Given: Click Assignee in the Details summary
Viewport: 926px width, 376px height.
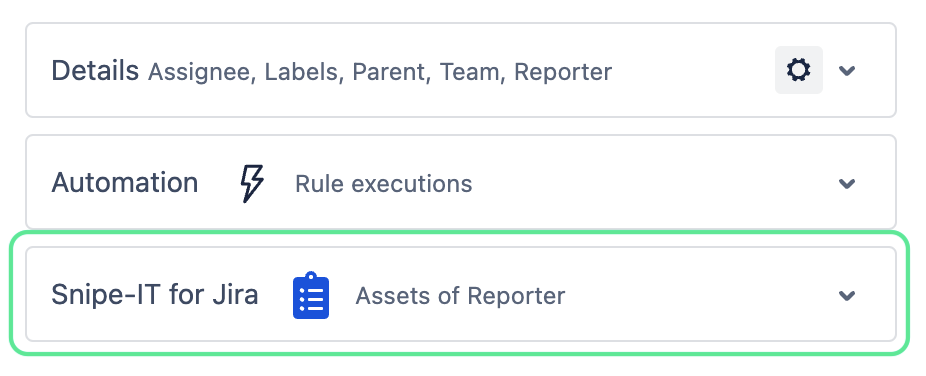Looking at the screenshot, I should [x=201, y=72].
